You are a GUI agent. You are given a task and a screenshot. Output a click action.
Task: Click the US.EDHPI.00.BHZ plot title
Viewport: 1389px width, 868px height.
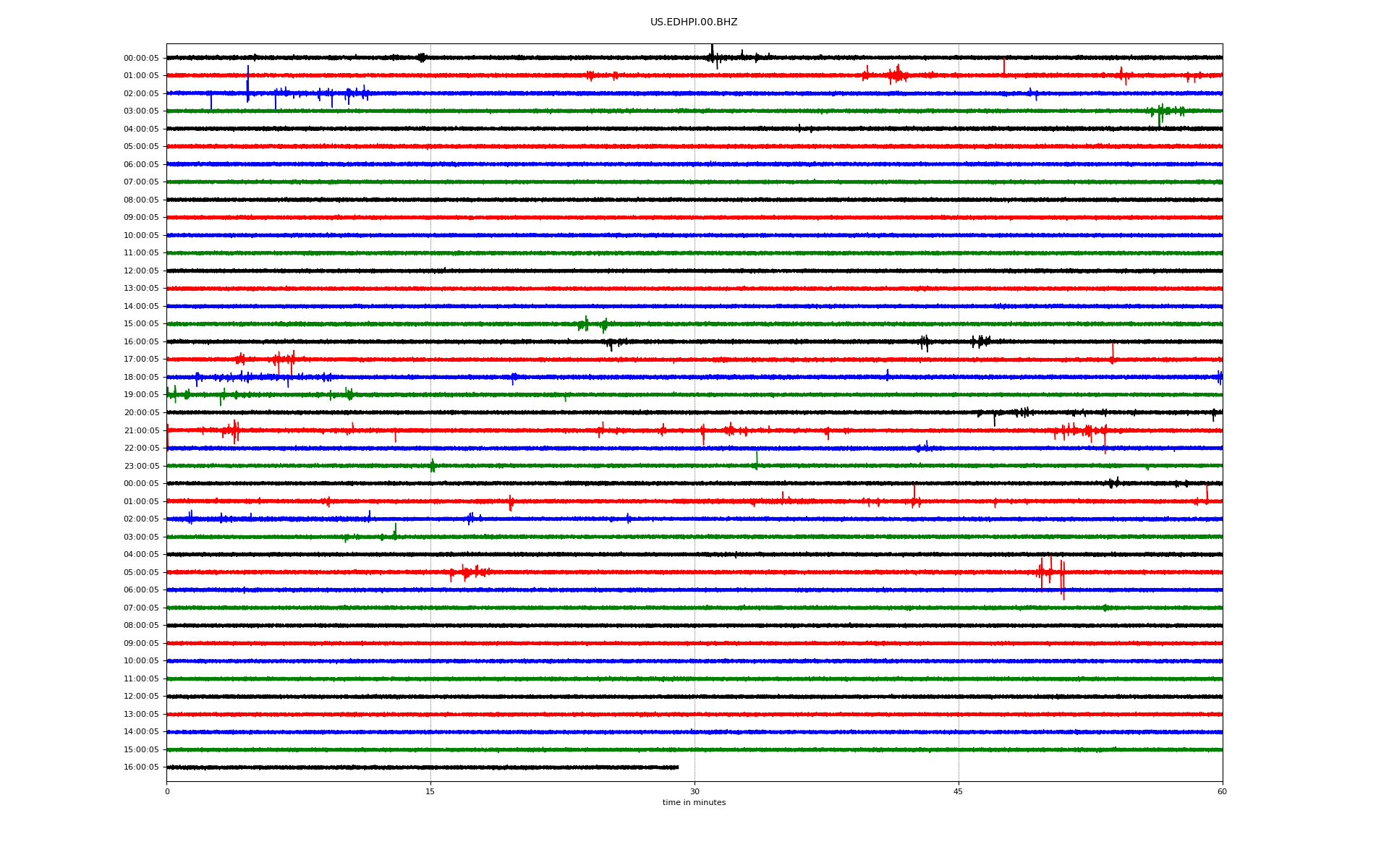click(694, 22)
